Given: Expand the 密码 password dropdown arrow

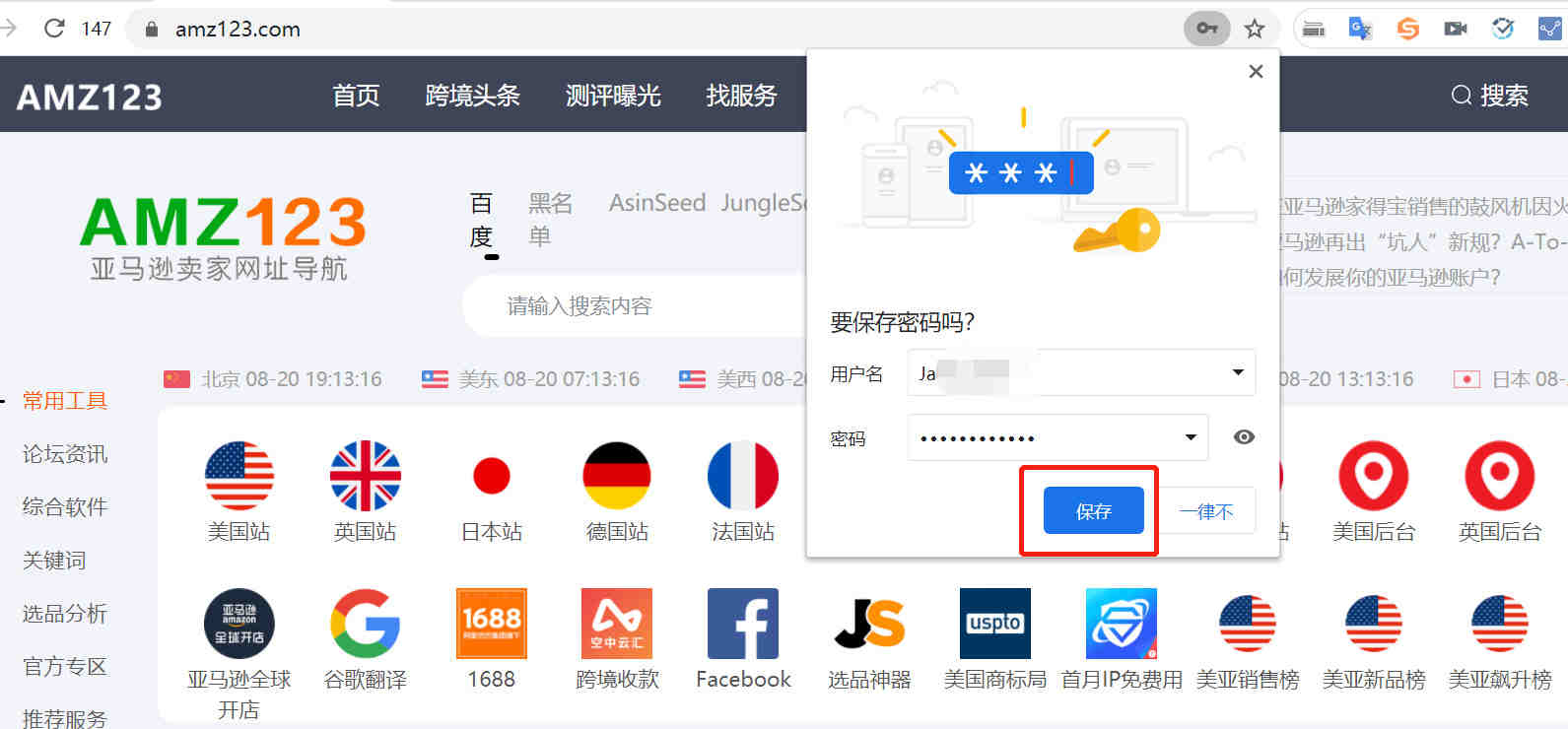Looking at the screenshot, I should [1191, 437].
